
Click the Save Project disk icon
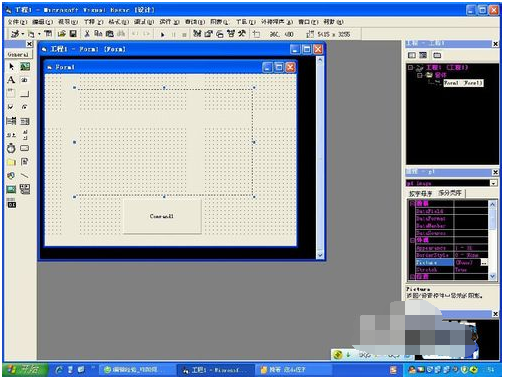73,33
